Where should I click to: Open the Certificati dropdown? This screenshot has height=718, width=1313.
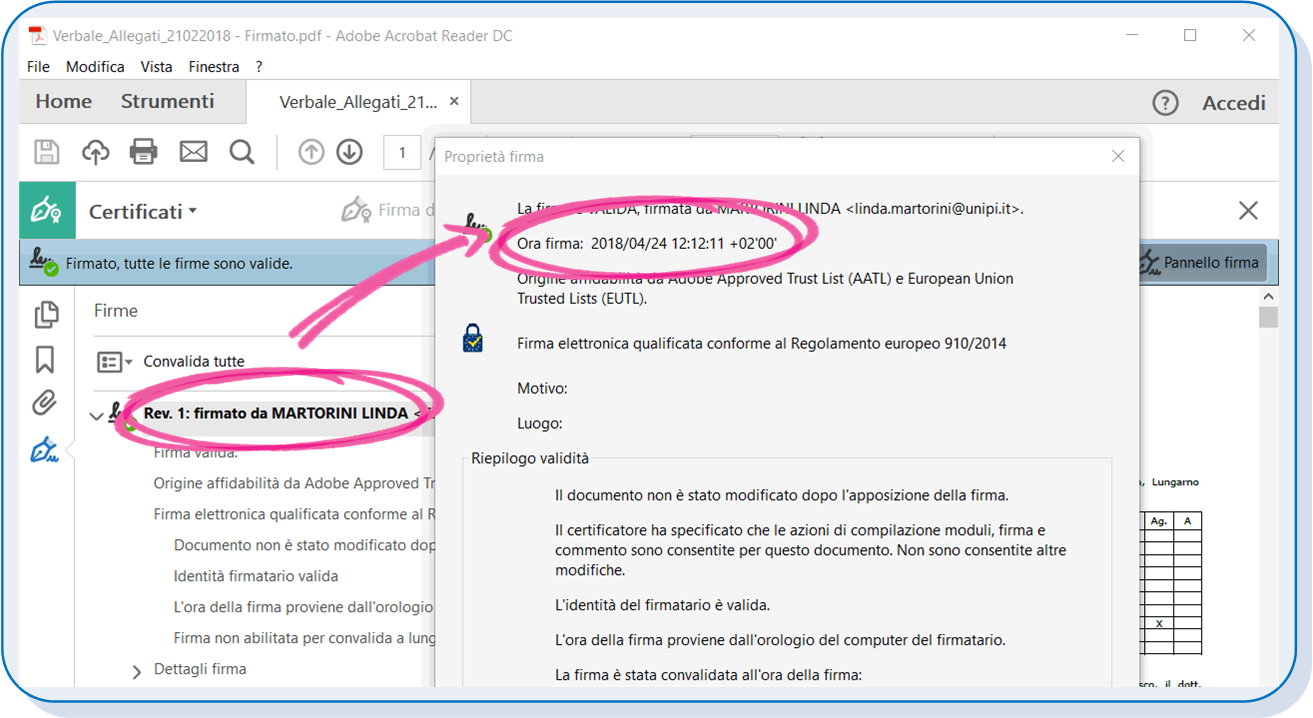(x=143, y=212)
